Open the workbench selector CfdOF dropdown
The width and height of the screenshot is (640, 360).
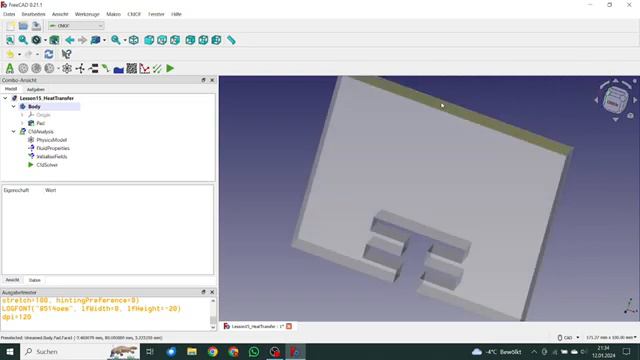click(x=76, y=26)
